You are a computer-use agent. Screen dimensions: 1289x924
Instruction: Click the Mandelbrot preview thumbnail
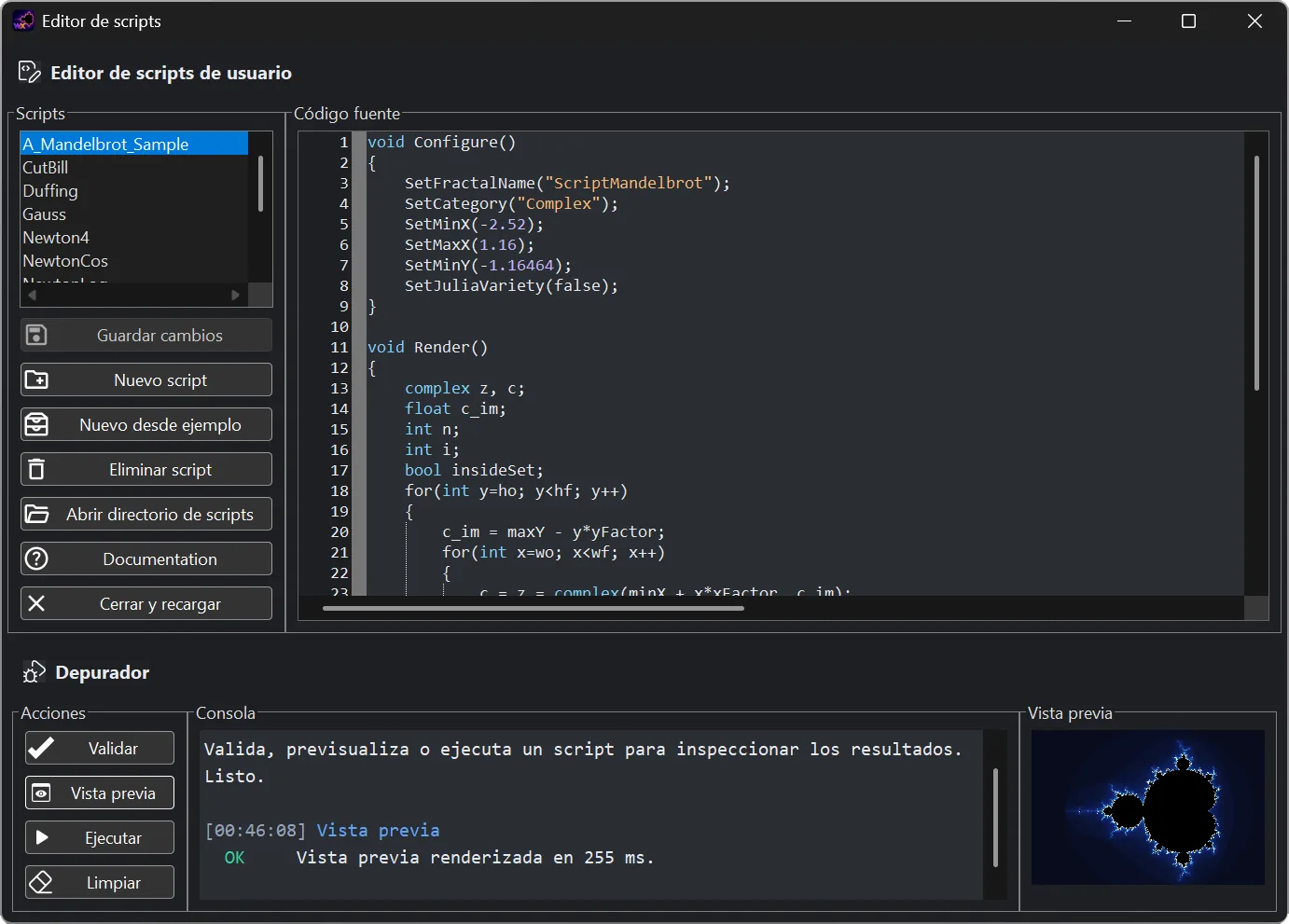pyautogui.click(x=1148, y=807)
